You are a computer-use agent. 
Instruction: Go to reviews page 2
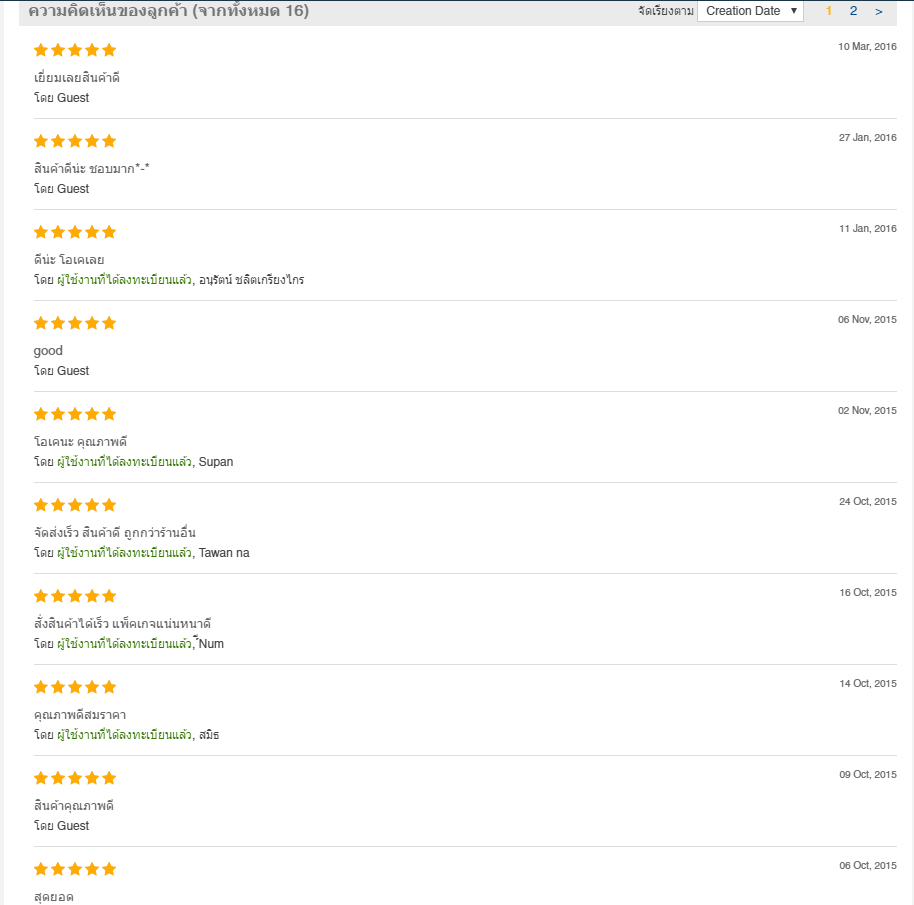point(853,11)
